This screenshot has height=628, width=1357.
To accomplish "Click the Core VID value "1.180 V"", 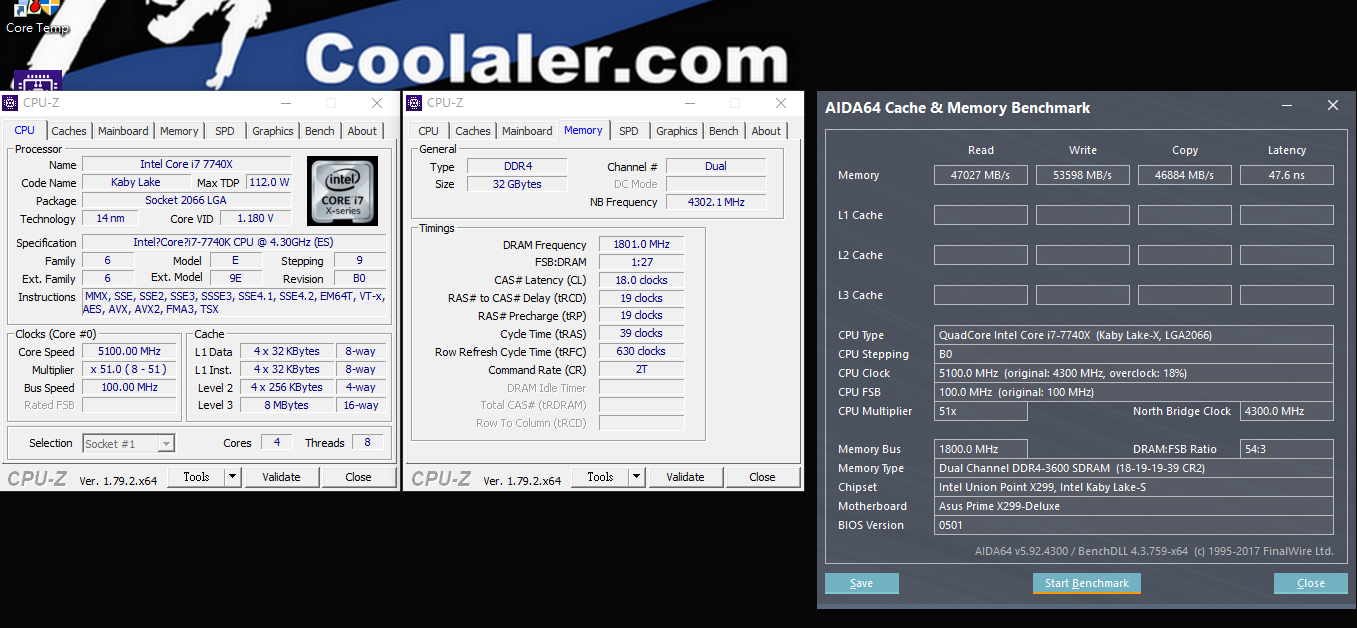I will coord(255,218).
